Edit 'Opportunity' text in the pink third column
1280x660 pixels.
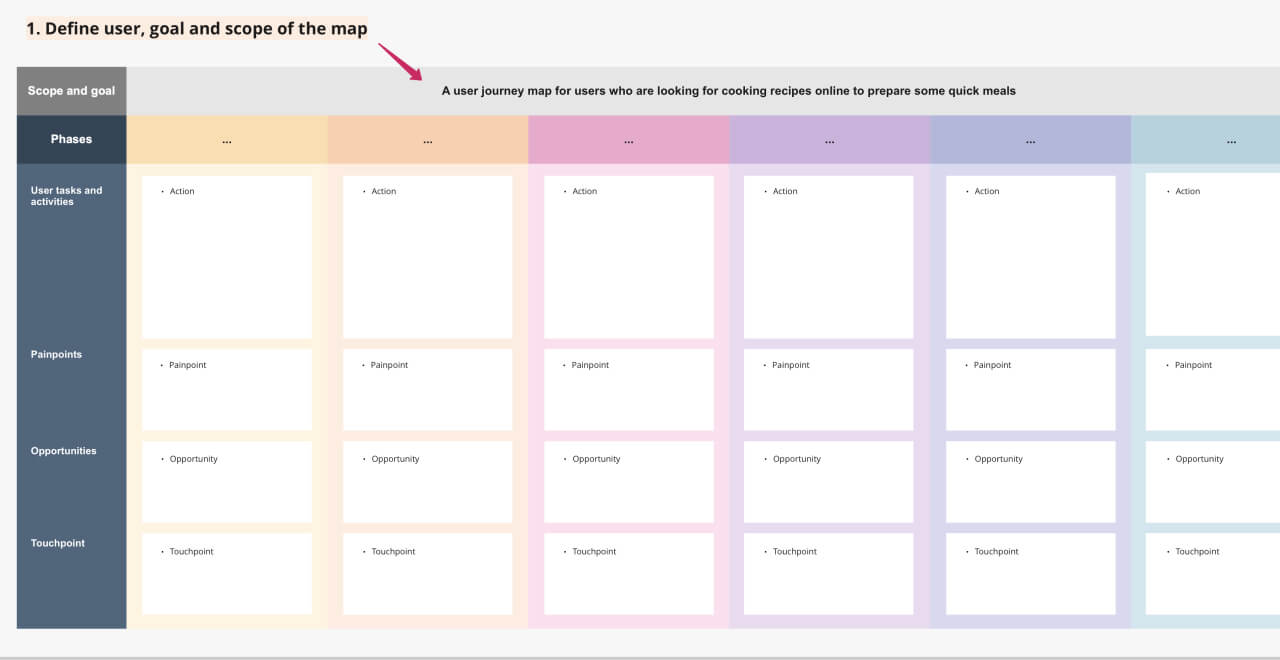pyautogui.click(x=597, y=459)
